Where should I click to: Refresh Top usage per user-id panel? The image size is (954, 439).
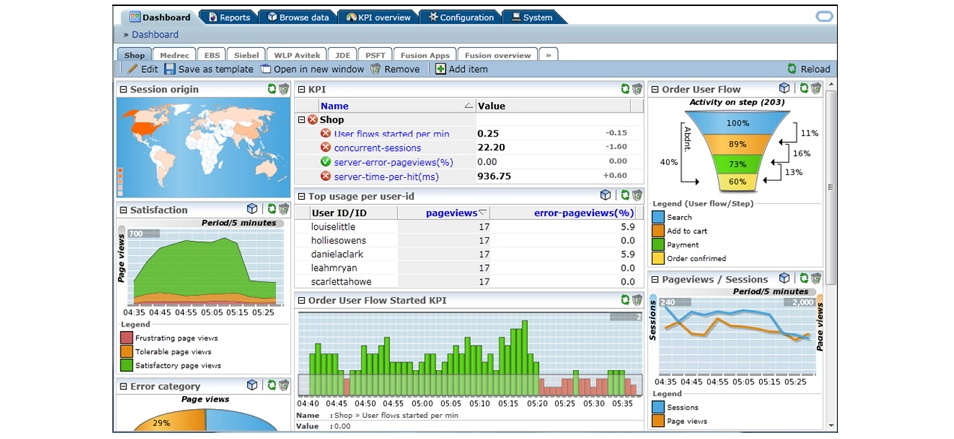625,195
